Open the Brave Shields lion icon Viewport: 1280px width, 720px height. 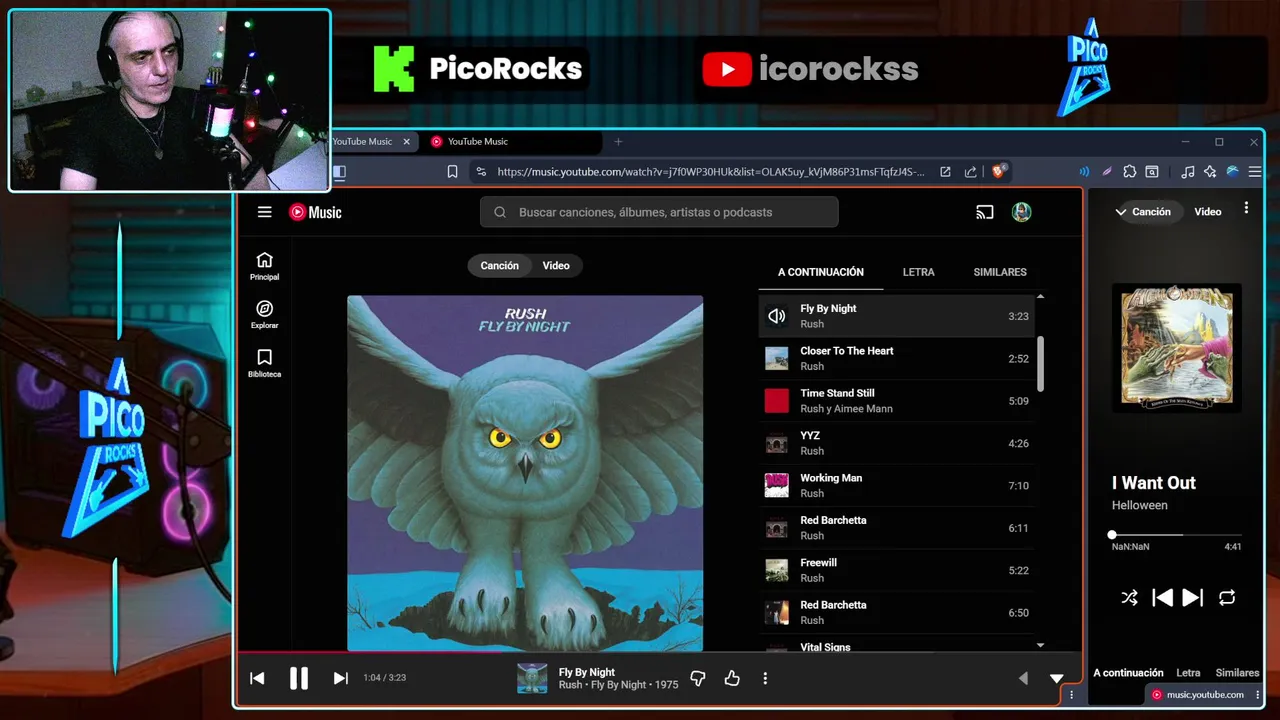click(x=998, y=171)
